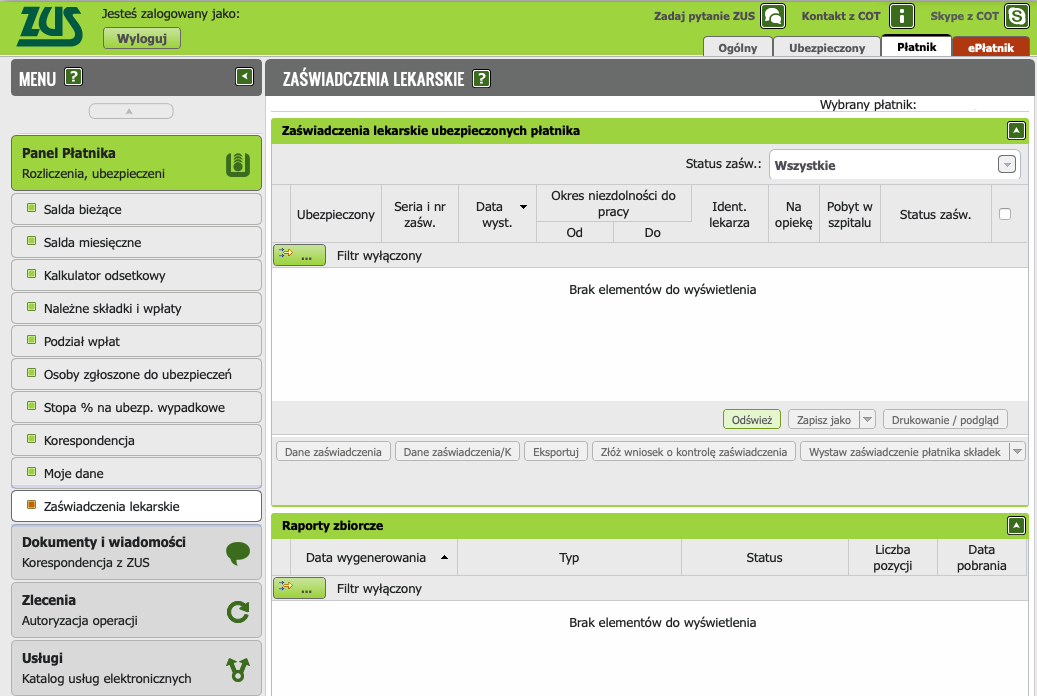The width and height of the screenshot is (1037, 696).
Task: Open filter button in medical certificates table
Action: tap(299, 255)
